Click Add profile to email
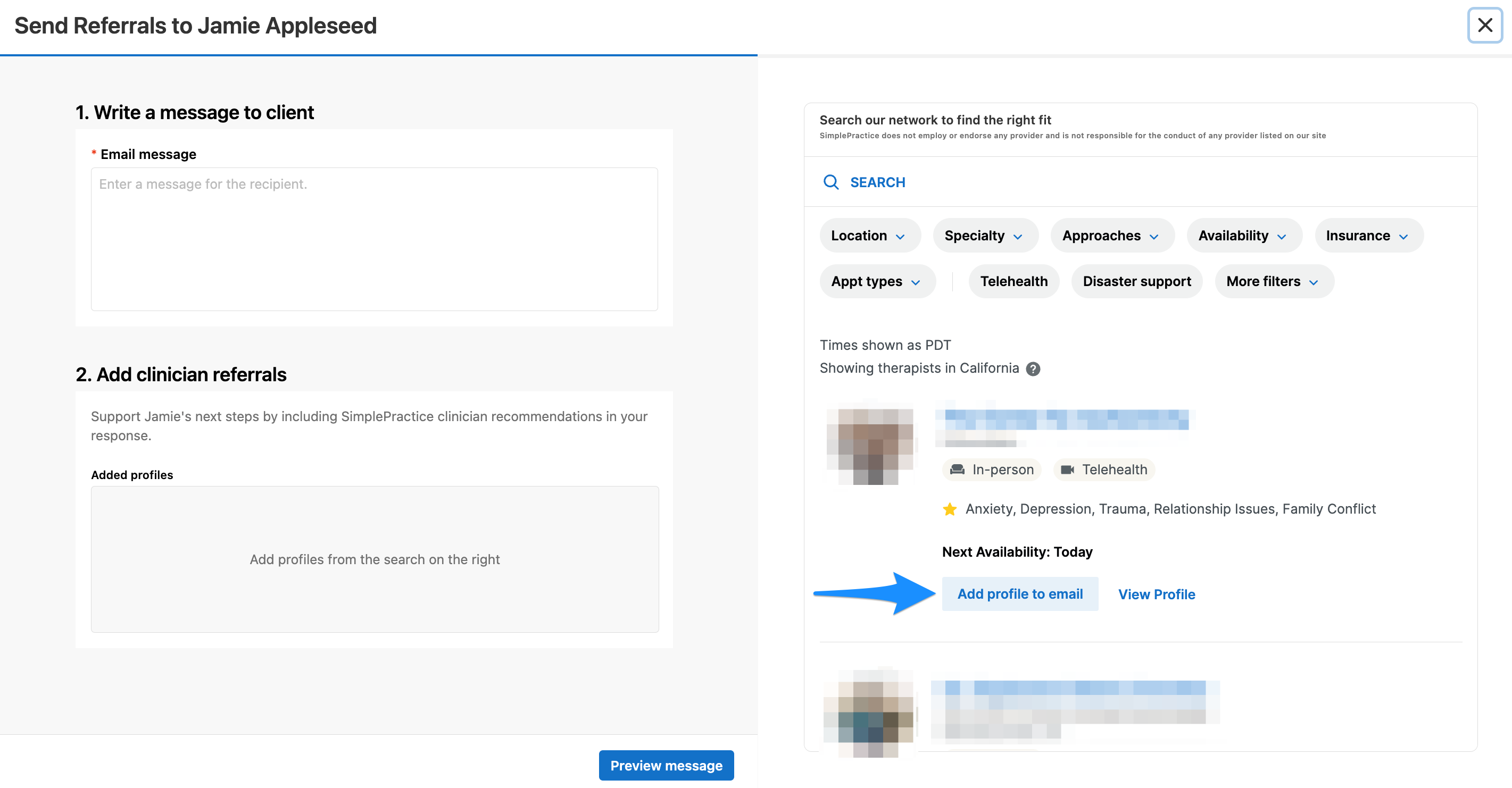This screenshot has width=1512, height=788. [1019, 594]
